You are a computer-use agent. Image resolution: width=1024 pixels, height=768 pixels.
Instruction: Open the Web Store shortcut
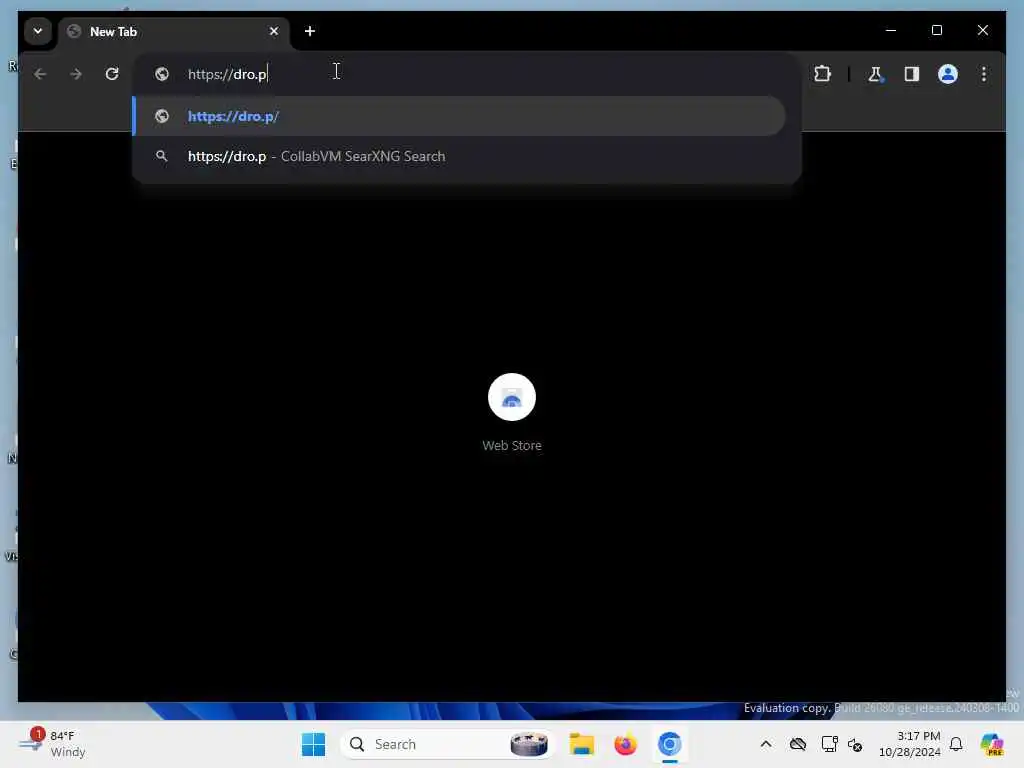[x=512, y=411]
